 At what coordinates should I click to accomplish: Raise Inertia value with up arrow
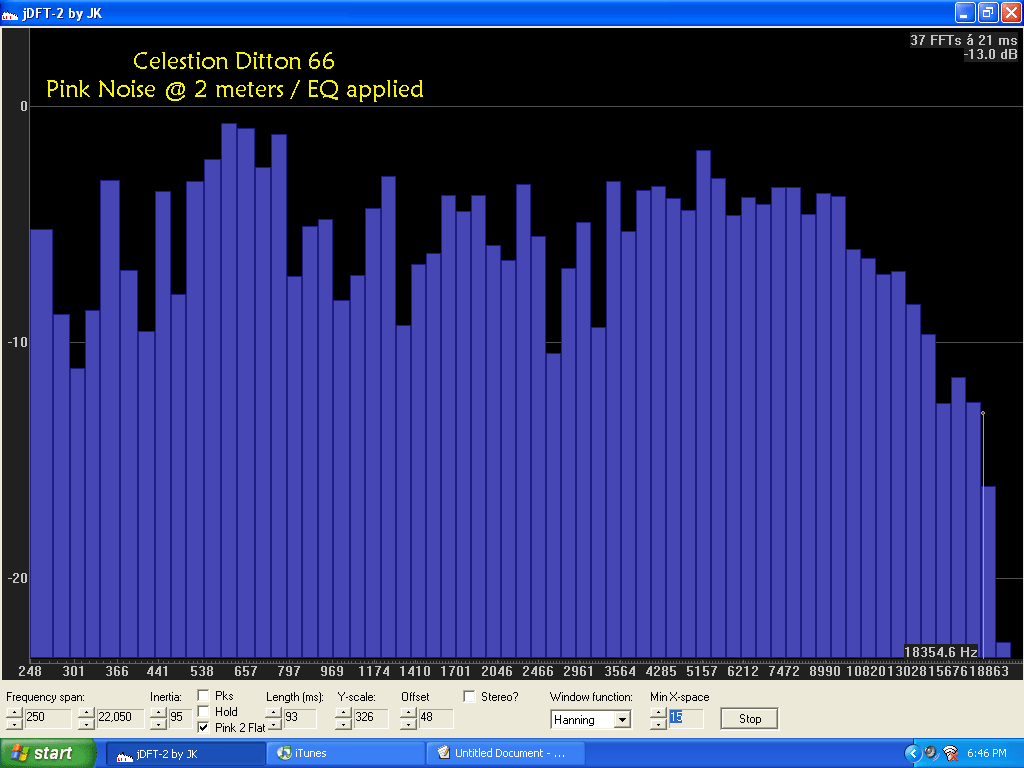[158, 713]
